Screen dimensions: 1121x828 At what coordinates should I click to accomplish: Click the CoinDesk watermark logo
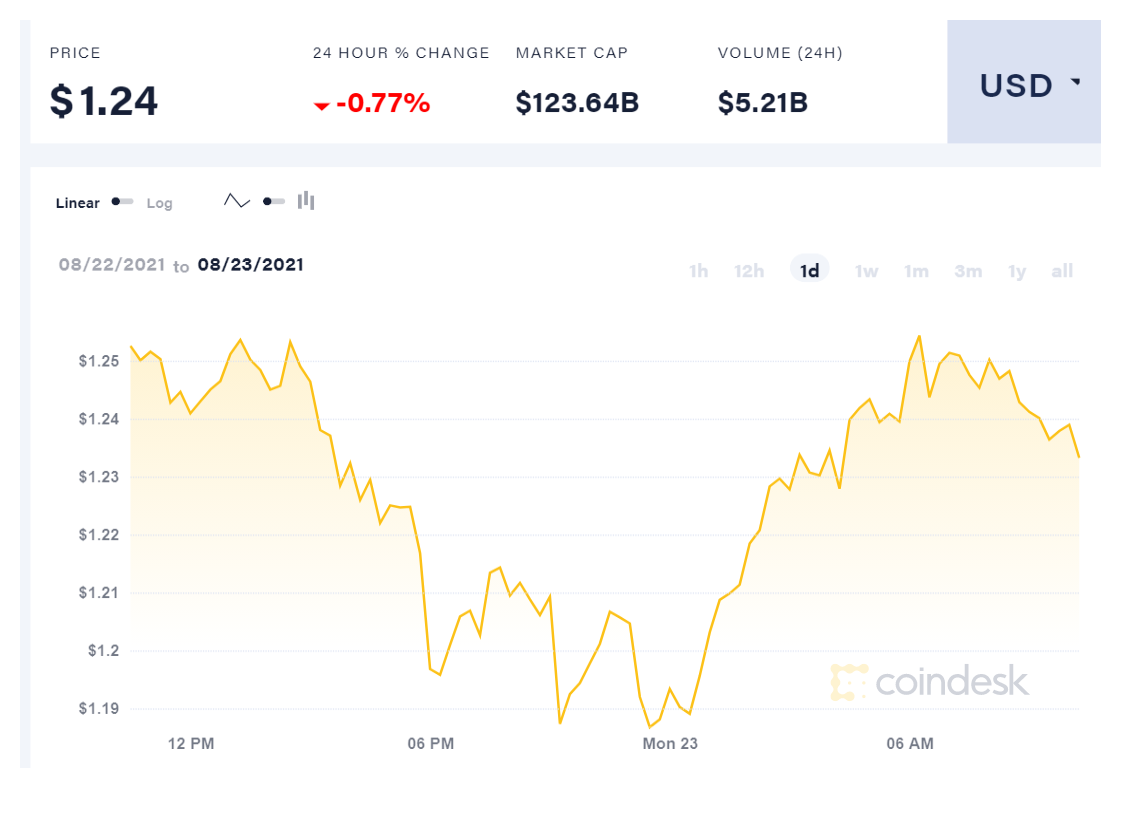tap(929, 681)
